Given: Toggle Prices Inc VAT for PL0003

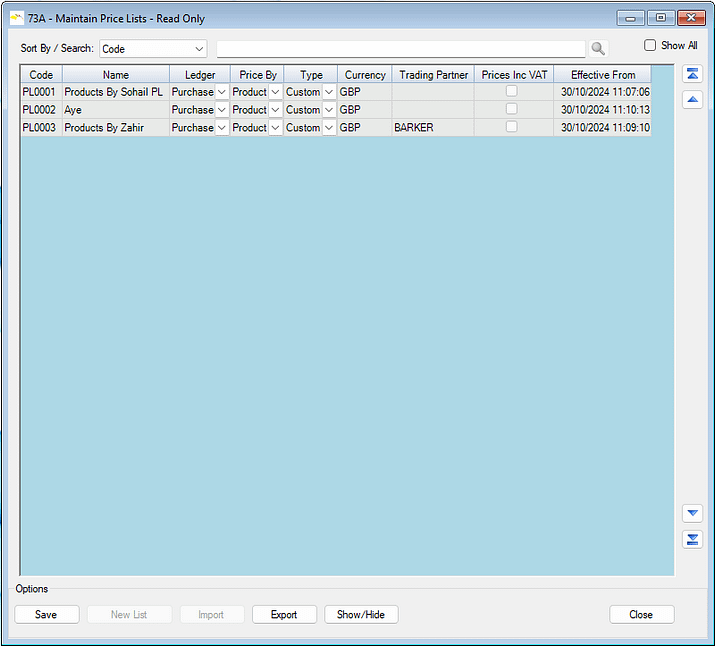Looking at the screenshot, I should [511, 128].
